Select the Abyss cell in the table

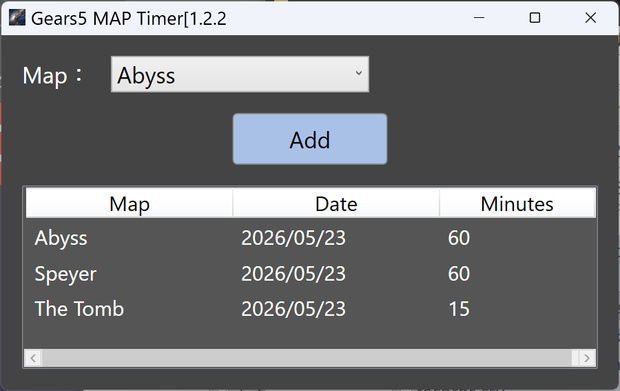click(61, 238)
